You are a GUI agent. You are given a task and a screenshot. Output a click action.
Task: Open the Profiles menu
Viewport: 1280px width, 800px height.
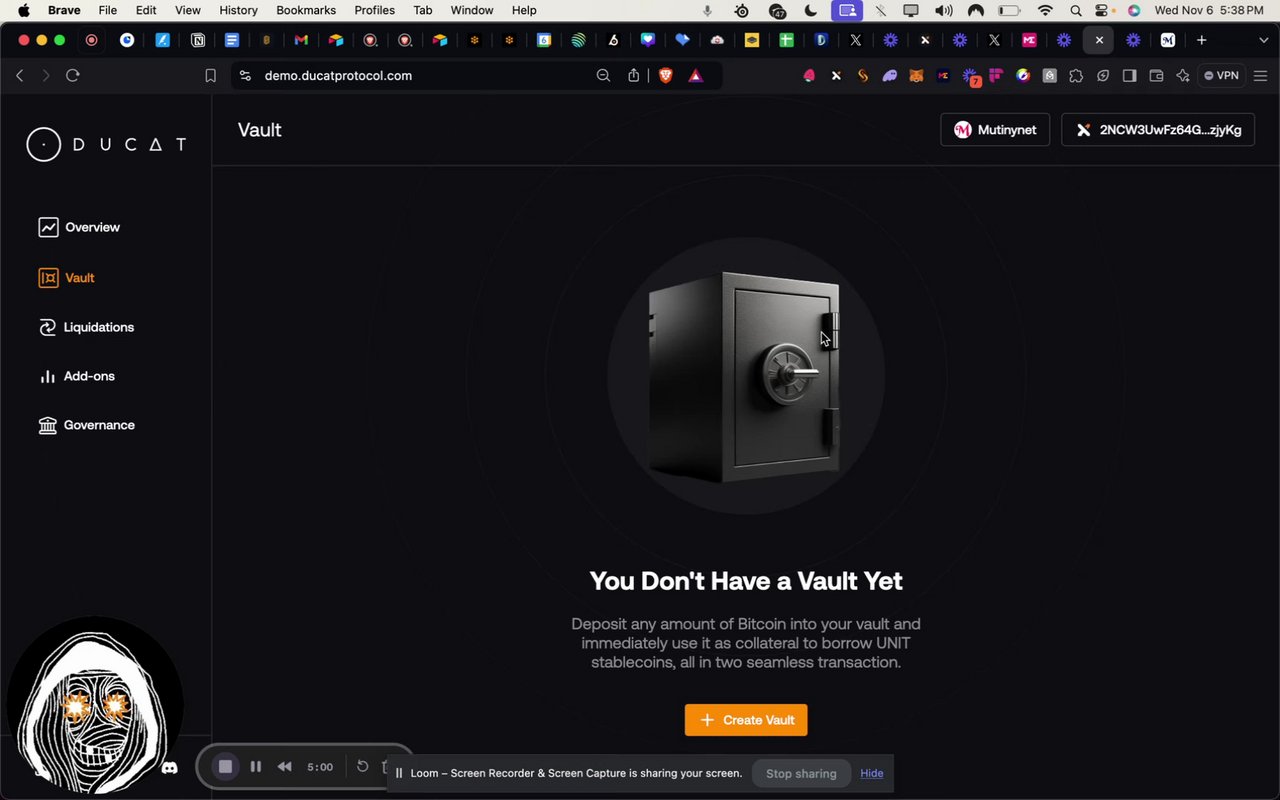point(374,10)
